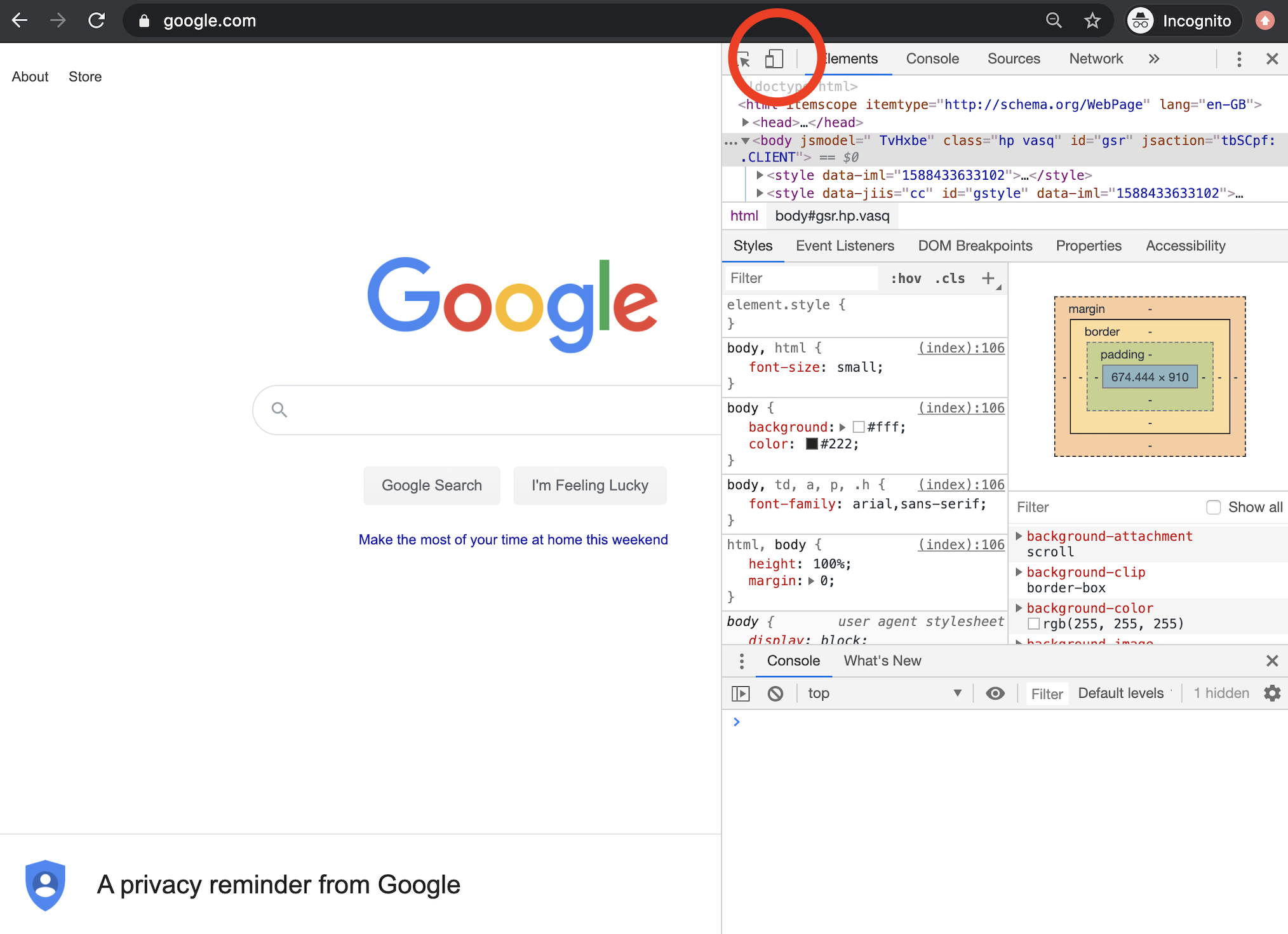Open the Make the most of your time link
Screen dimensions: 1288x934
click(x=513, y=539)
